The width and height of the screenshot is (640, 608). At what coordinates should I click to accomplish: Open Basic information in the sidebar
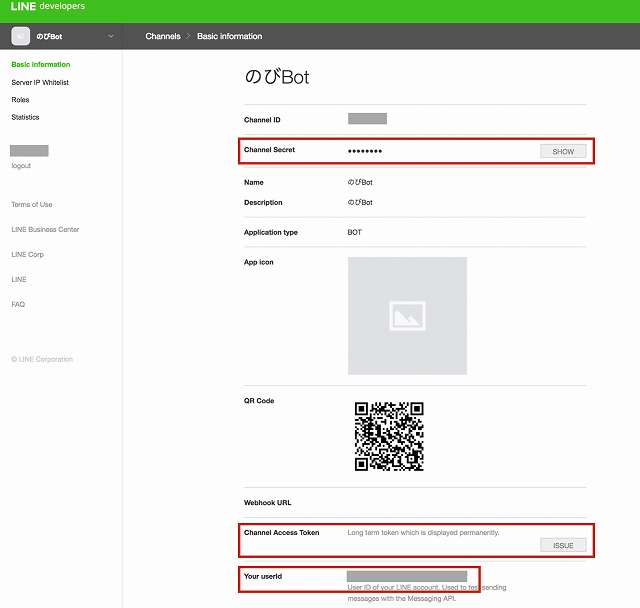(x=41, y=64)
